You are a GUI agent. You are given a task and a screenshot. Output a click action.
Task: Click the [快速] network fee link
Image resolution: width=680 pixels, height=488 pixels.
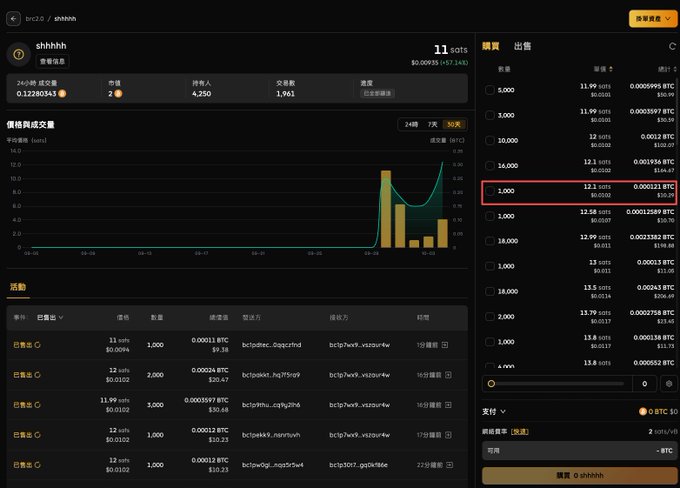tap(520, 431)
